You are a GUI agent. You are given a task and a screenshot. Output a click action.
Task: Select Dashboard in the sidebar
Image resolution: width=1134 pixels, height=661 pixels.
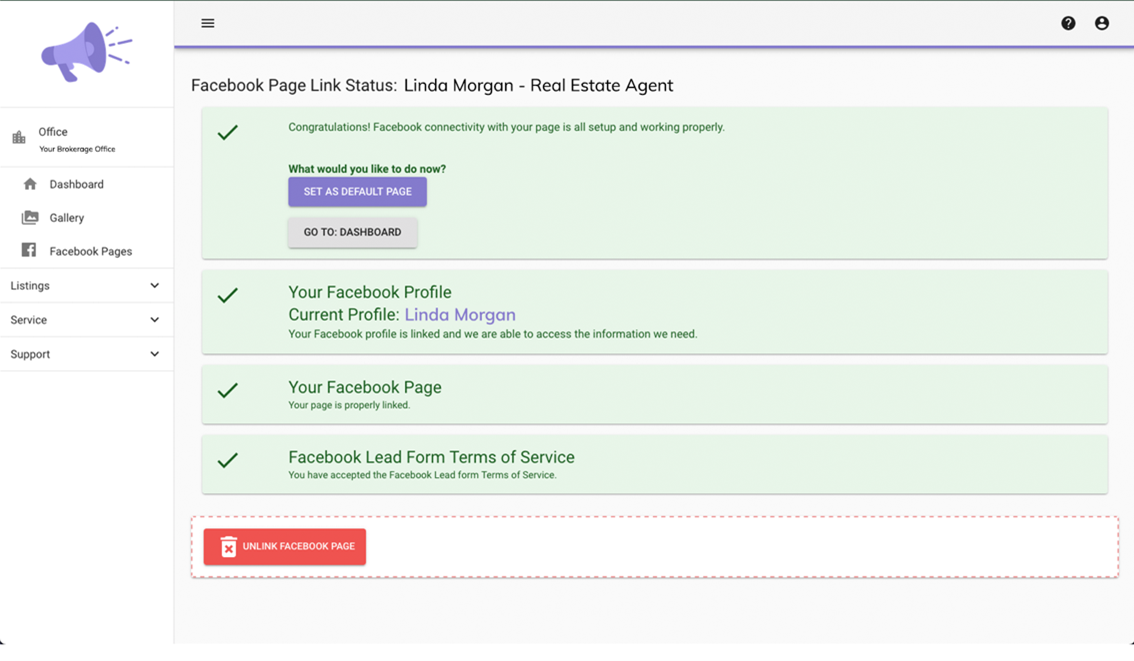tap(76, 185)
